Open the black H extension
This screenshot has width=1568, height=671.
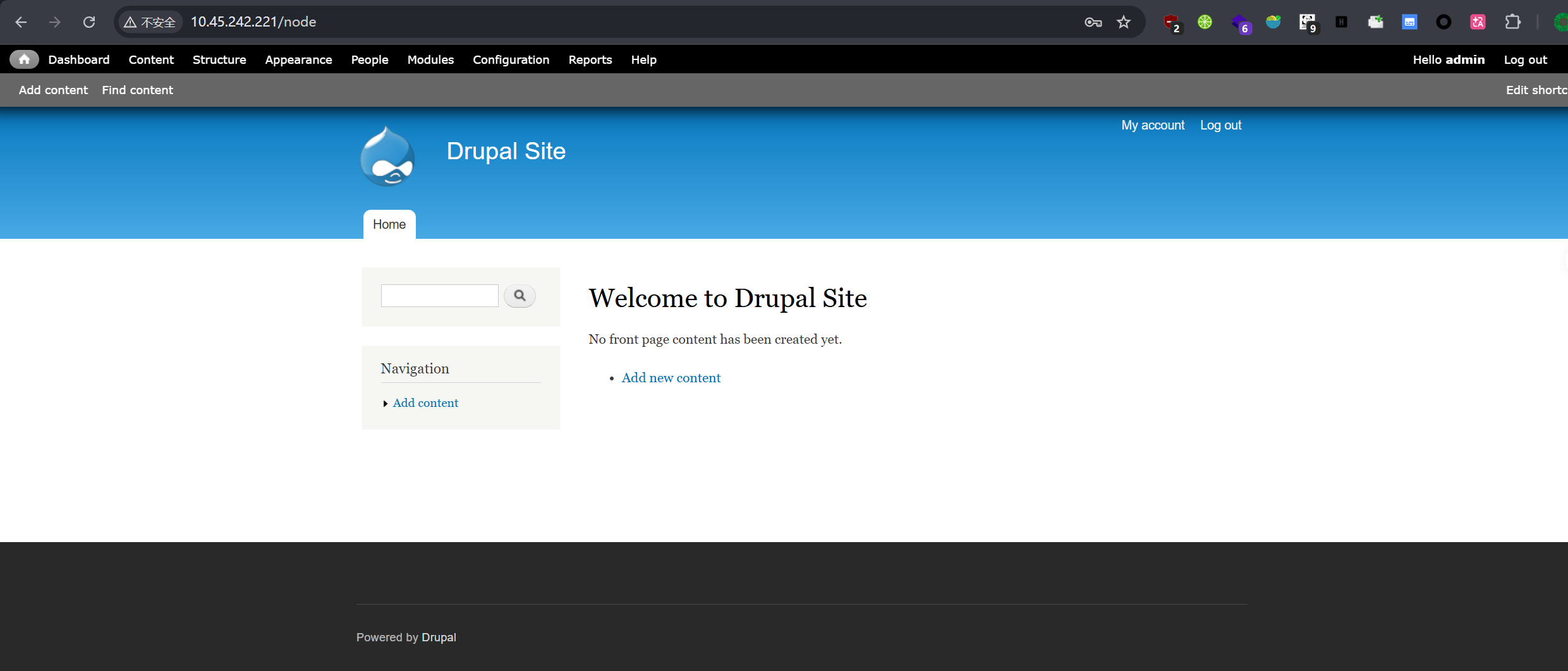1342,22
